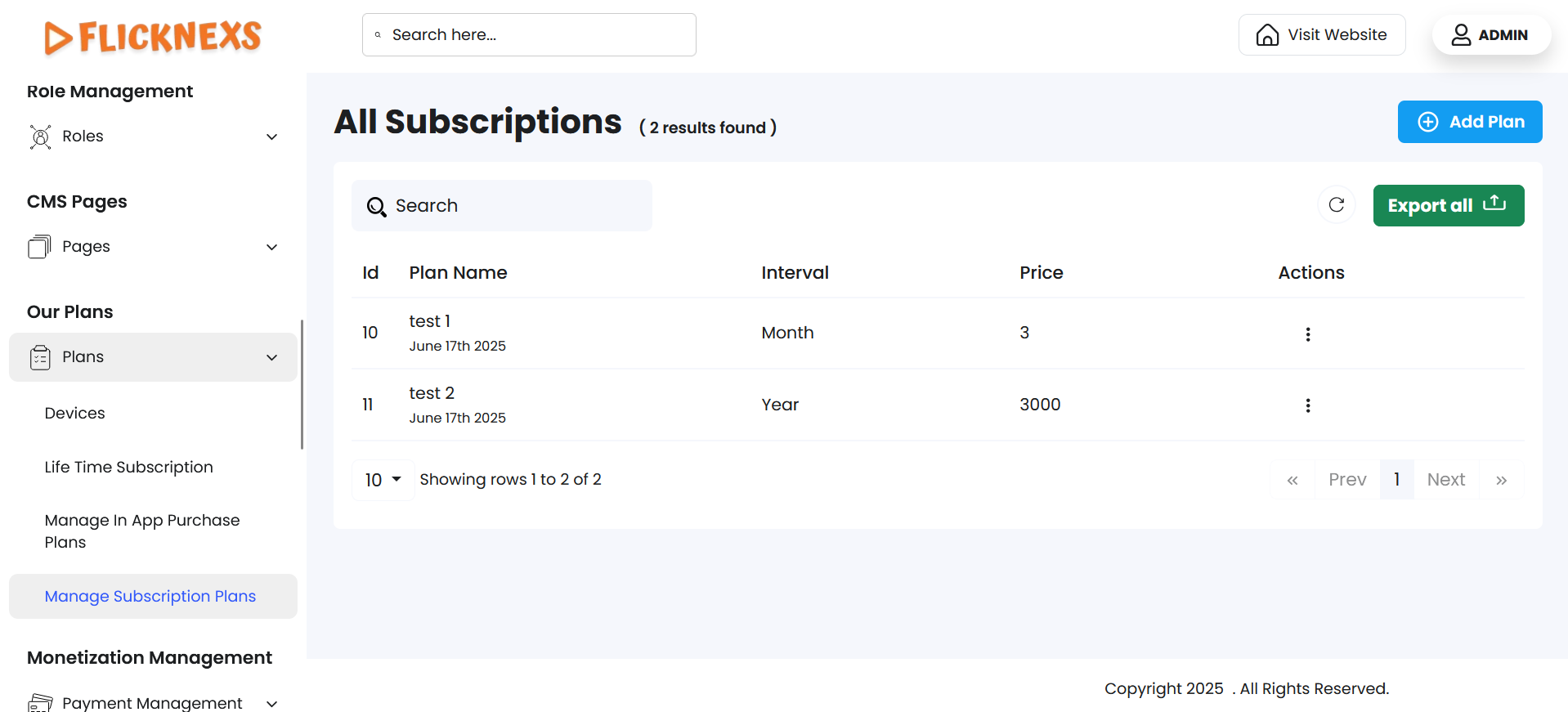
Task: Click the Pages icon in sidebar
Action: click(x=39, y=247)
